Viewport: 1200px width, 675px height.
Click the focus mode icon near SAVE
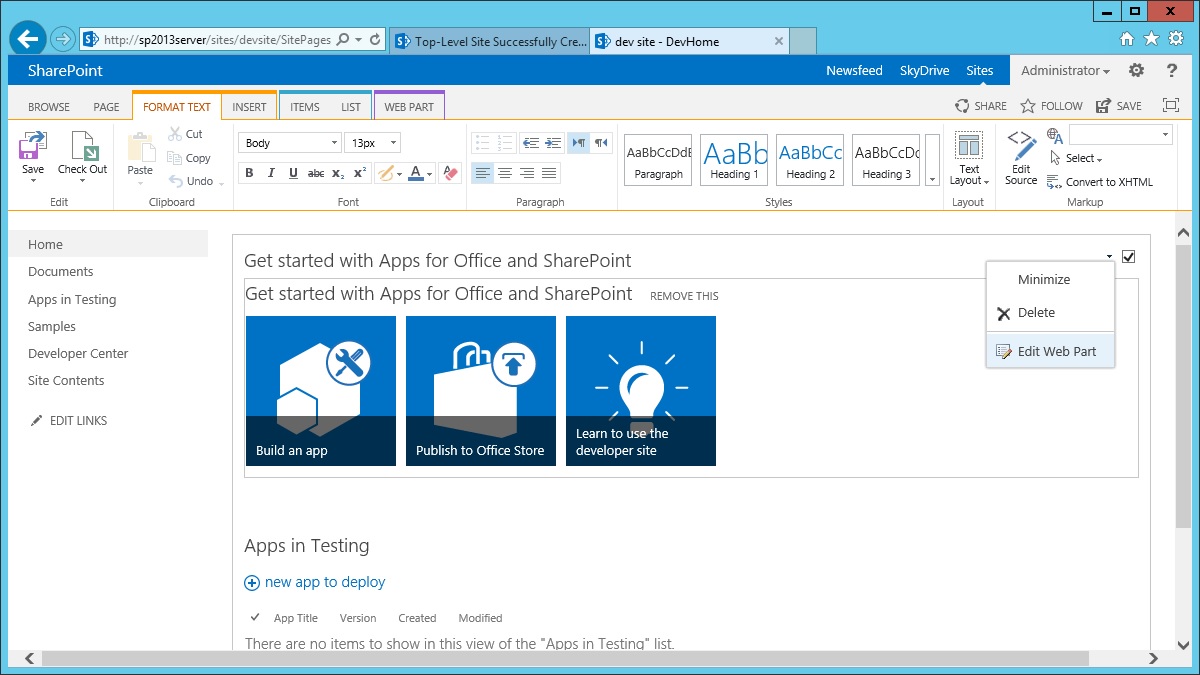(x=1168, y=105)
